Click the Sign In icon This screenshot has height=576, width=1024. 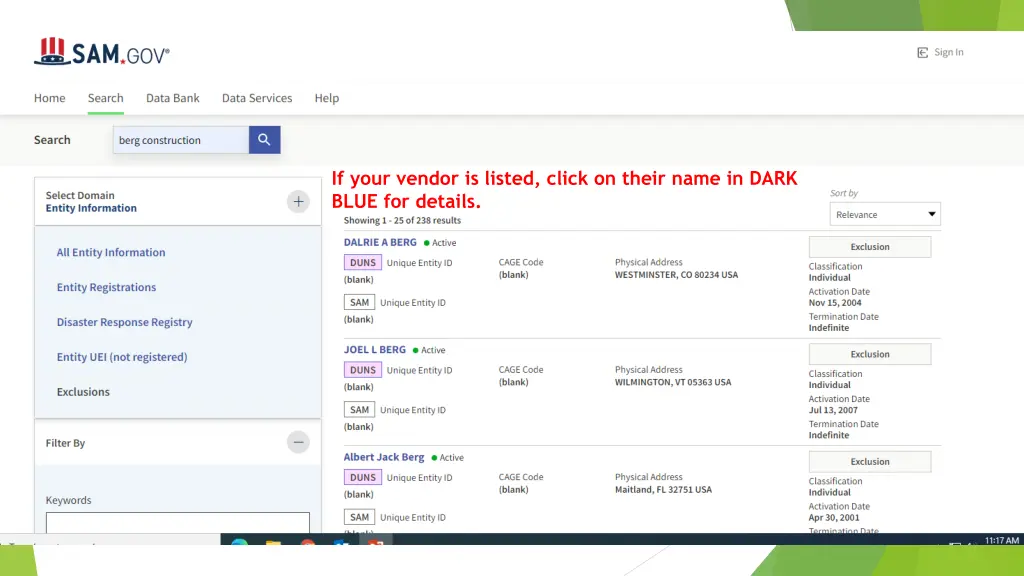point(922,52)
